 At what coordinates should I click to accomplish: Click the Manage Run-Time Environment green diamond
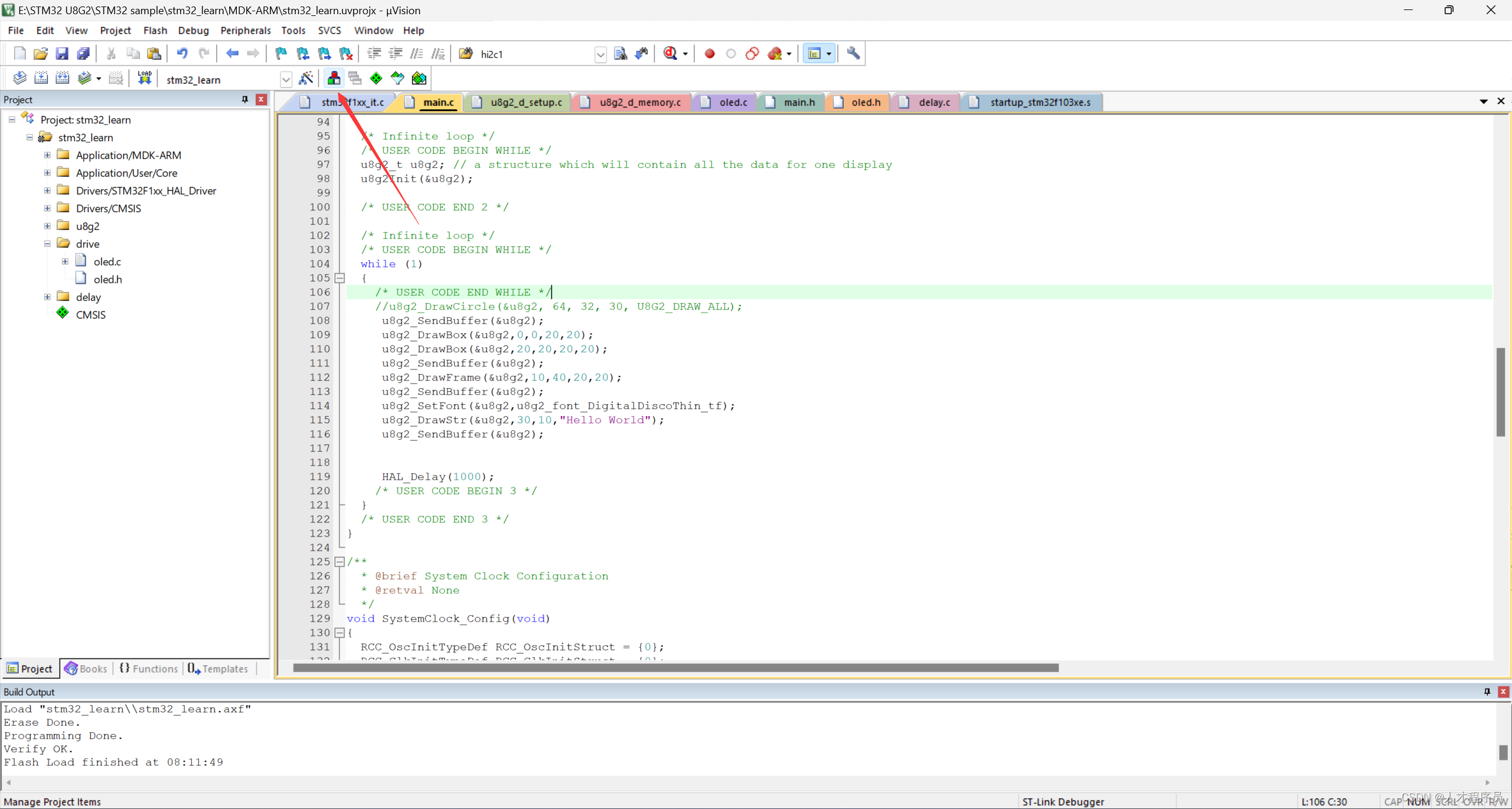pyautogui.click(x=376, y=78)
